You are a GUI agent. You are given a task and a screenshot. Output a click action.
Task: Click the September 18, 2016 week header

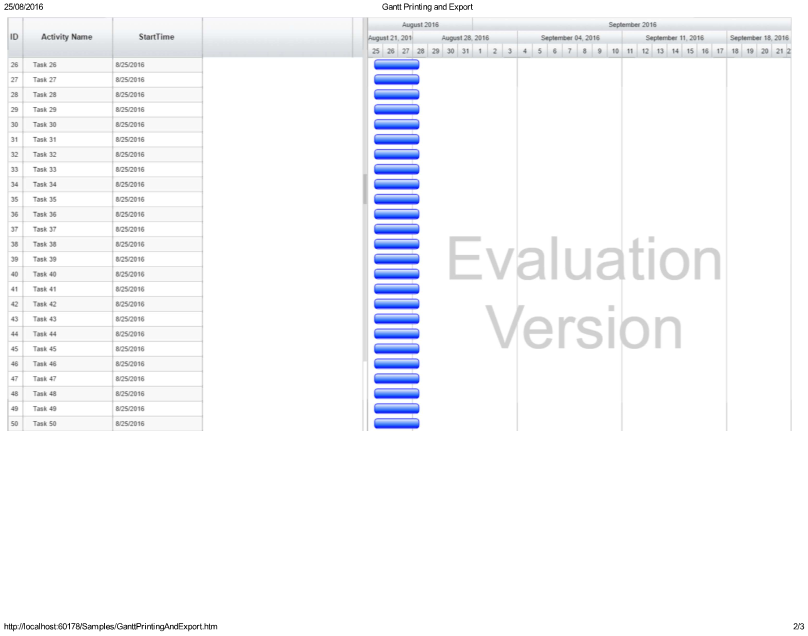pos(759,38)
